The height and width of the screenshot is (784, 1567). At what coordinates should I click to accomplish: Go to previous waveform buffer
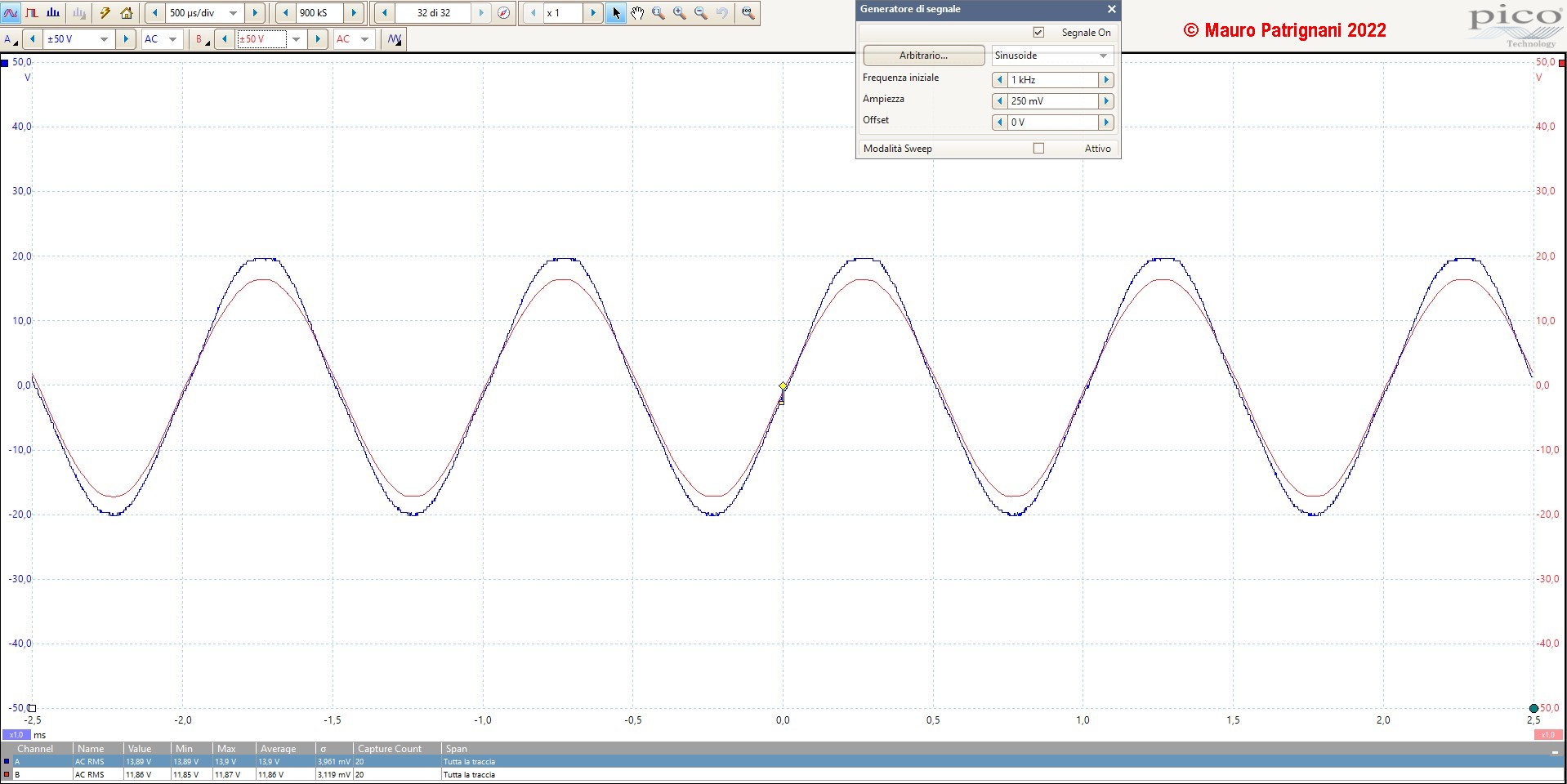(x=384, y=13)
